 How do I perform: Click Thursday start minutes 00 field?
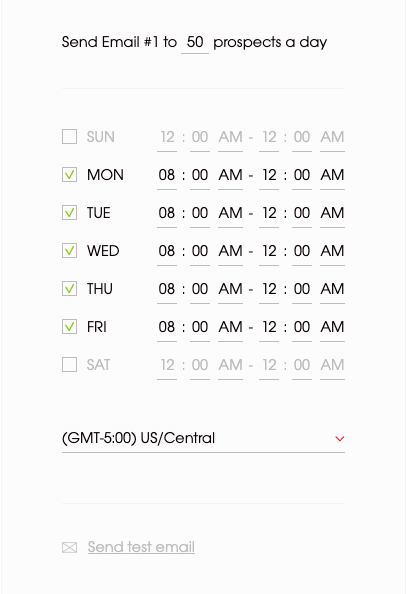(200, 289)
